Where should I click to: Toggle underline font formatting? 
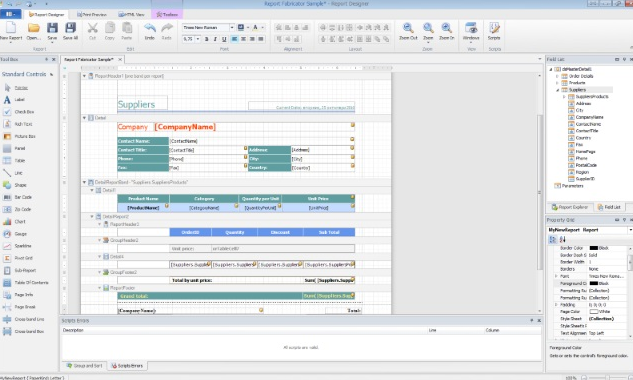224,39
